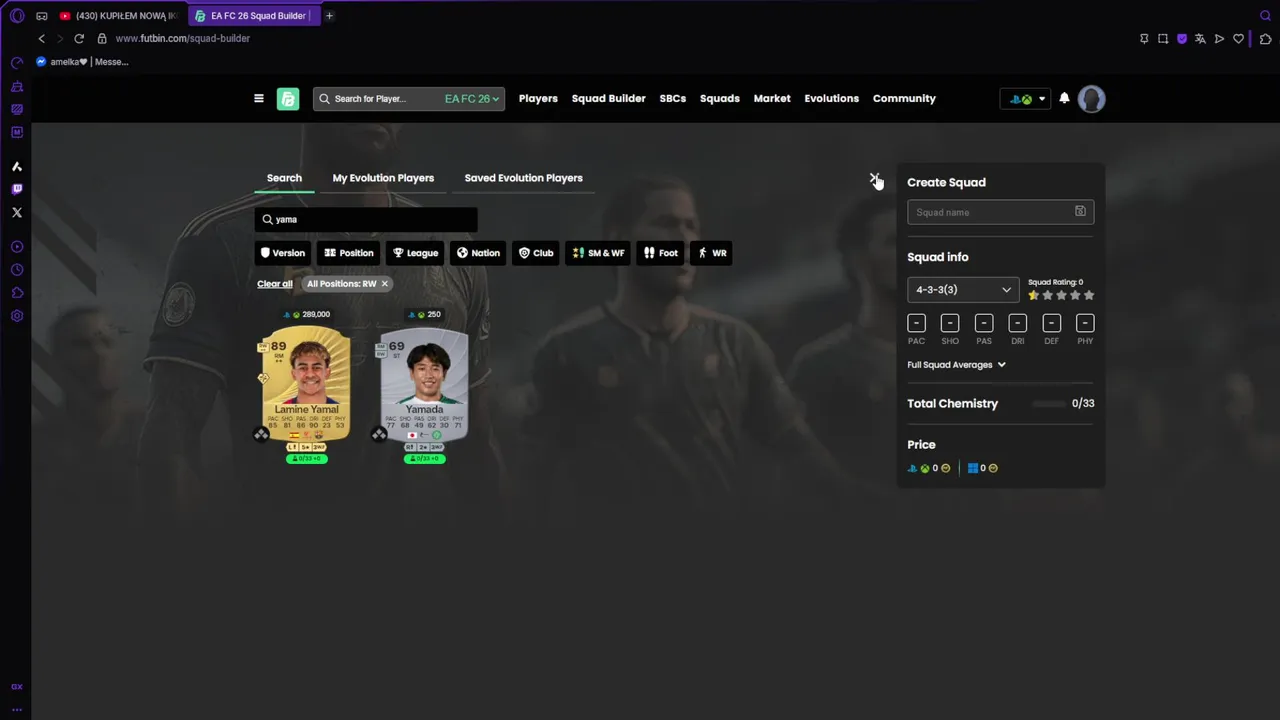This screenshot has height=720, width=1280.
Task: Click the SHO average box
Action: [x=950, y=323]
